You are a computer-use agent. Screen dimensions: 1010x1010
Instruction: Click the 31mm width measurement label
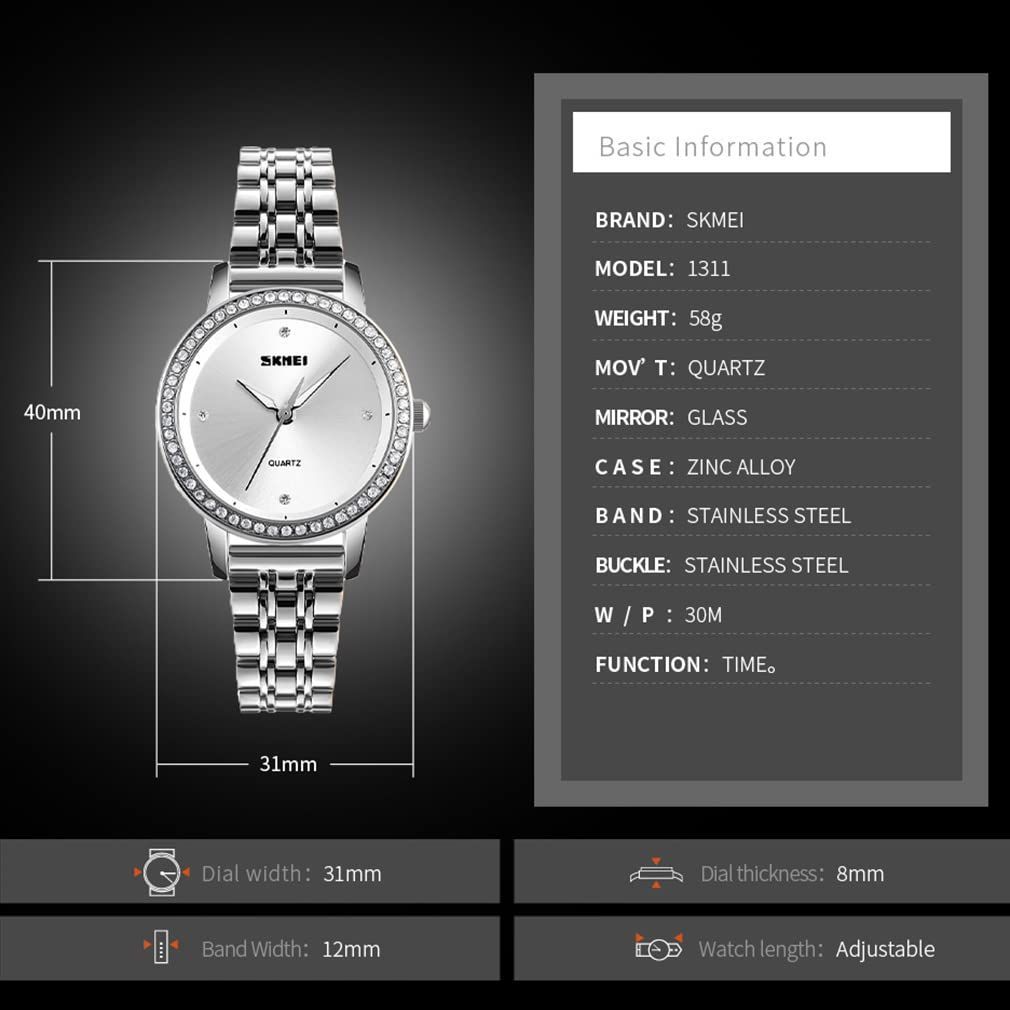[x=288, y=764]
